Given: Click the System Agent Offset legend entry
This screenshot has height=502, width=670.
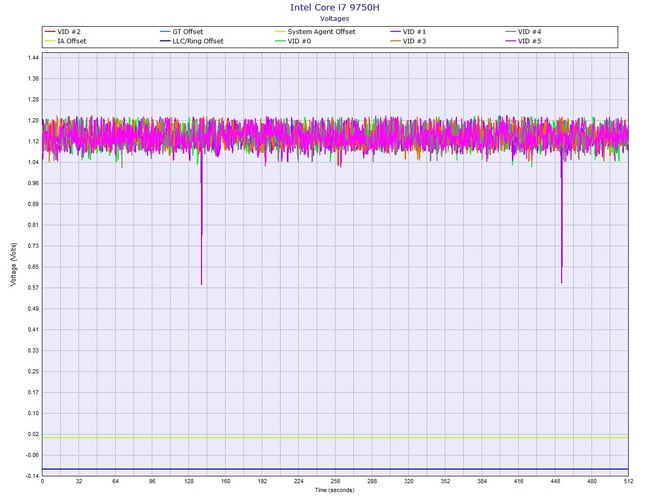Looking at the screenshot, I should pos(315,32).
